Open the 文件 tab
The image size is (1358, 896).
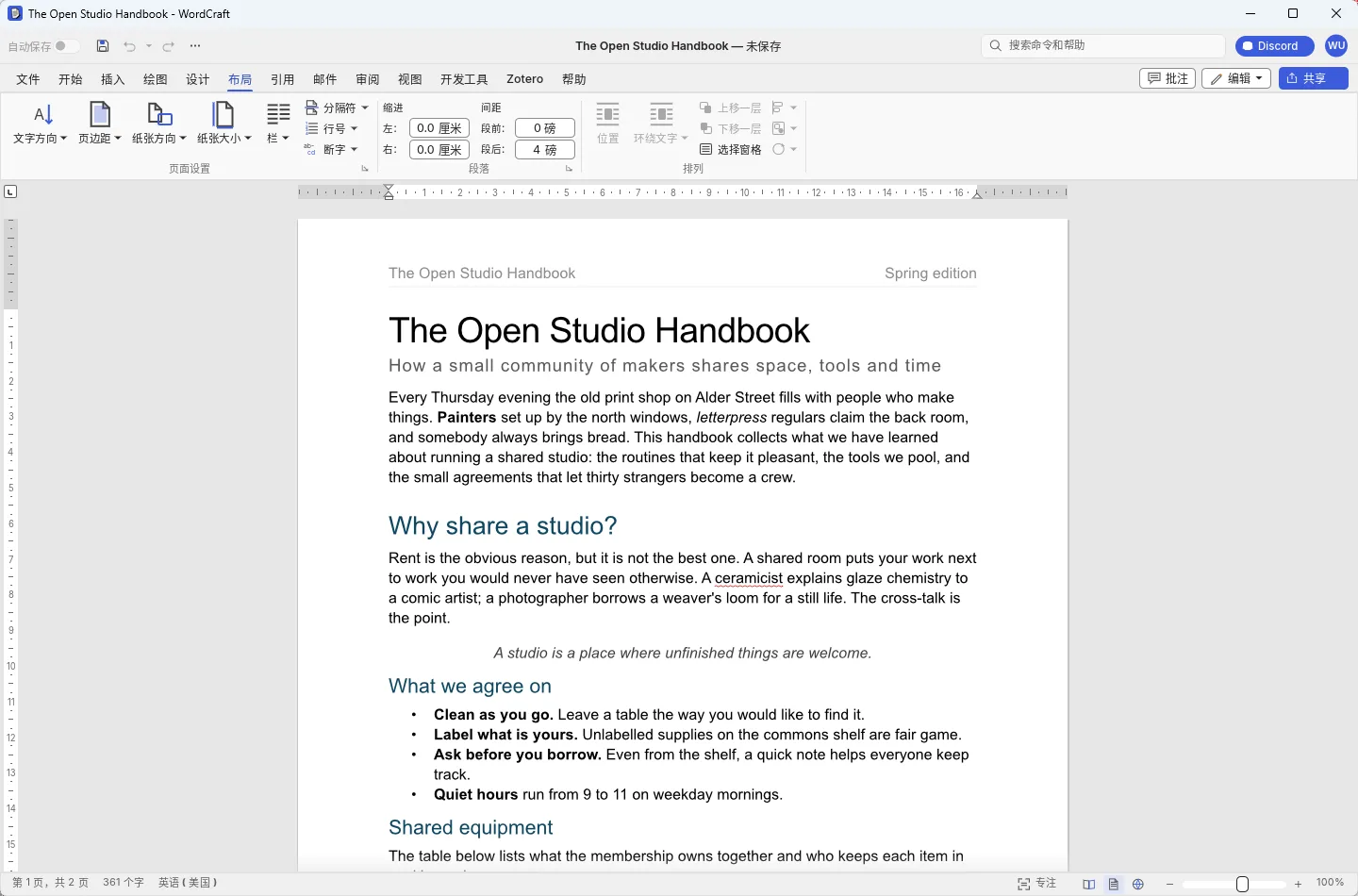click(x=28, y=79)
